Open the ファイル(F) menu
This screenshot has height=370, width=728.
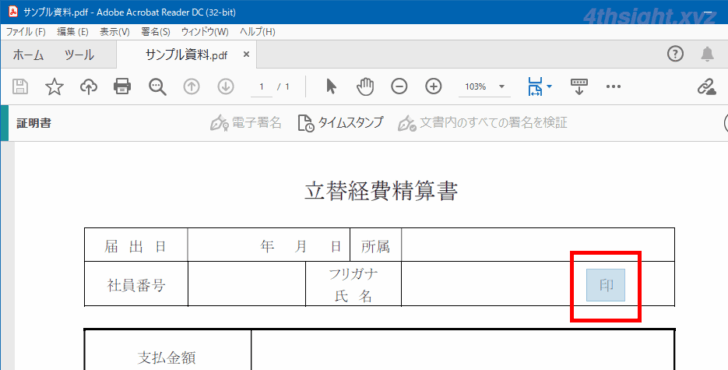[26, 32]
